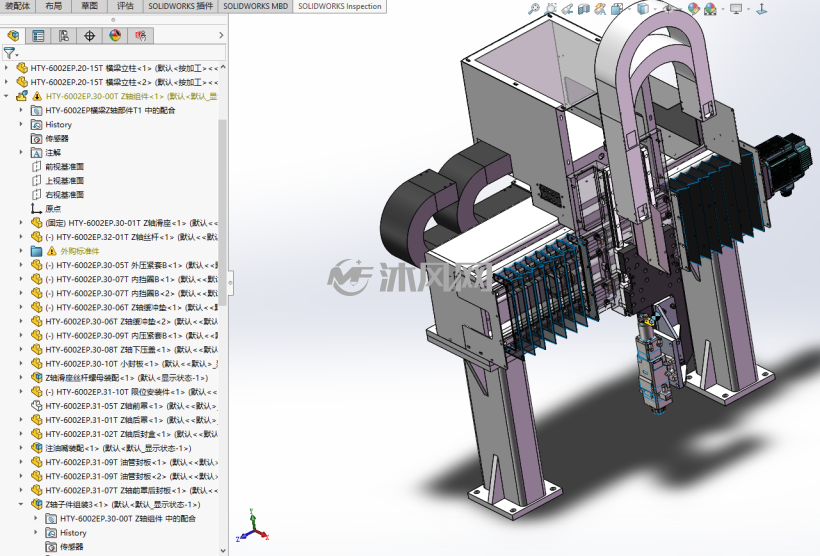
Task: Select HTY-6002EP.30-05T 外压紧套B<1>
Action: (124, 265)
